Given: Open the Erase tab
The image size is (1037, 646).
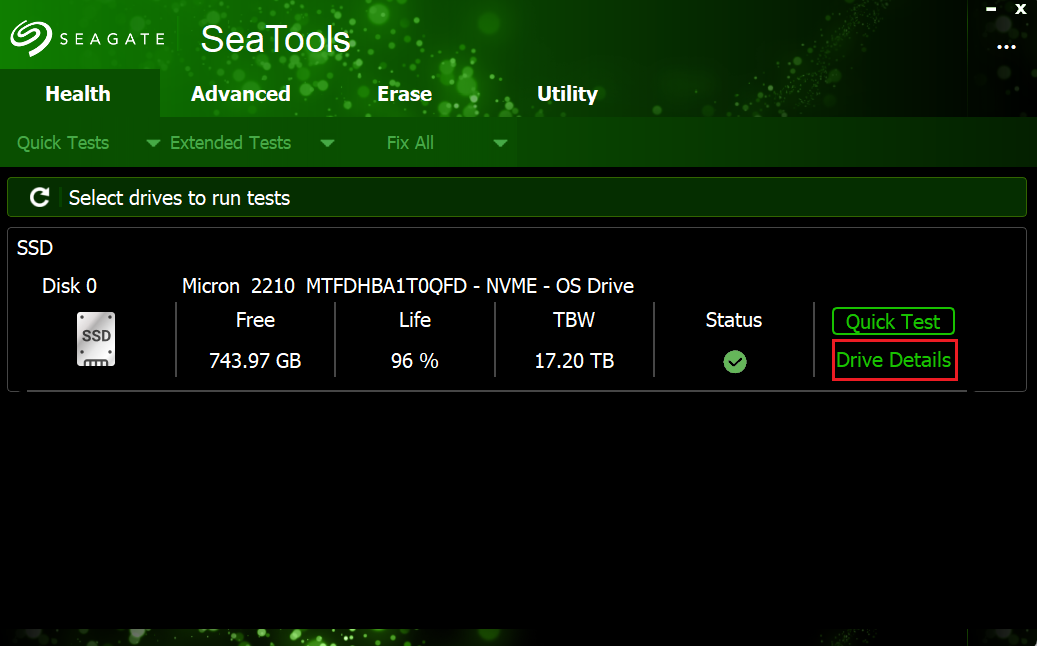Looking at the screenshot, I should (404, 94).
